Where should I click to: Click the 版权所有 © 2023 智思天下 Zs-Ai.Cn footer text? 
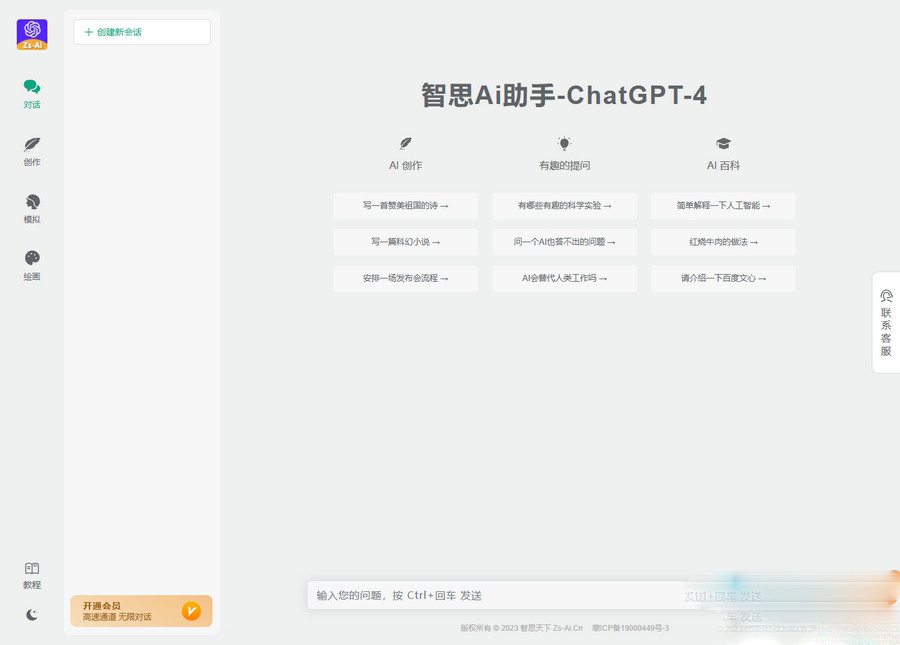click(x=521, y=628)
